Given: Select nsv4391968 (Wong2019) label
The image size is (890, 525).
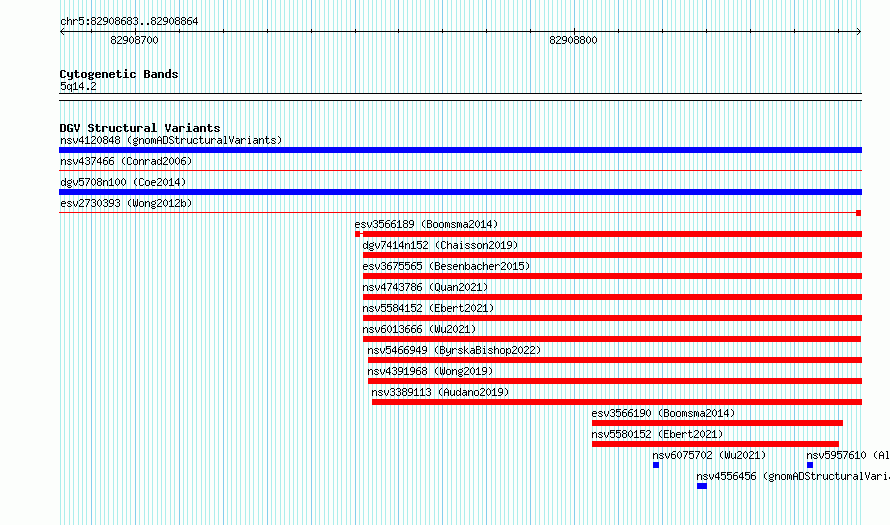Looking at the screenshot, I should tap(430, 371).
